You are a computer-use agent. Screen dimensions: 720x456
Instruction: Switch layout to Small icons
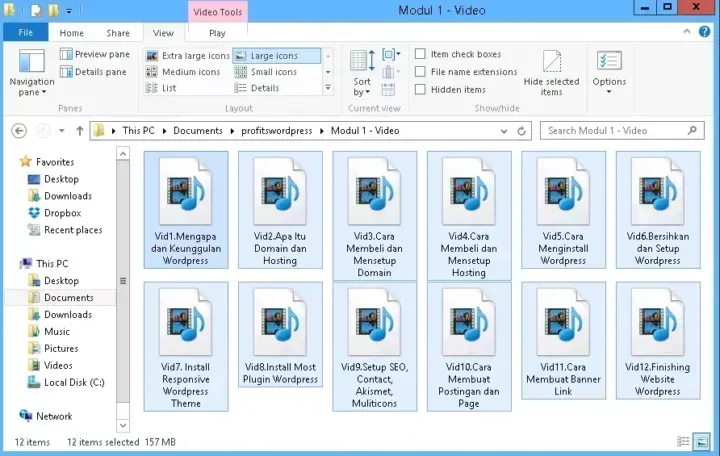tap(266, 72)
